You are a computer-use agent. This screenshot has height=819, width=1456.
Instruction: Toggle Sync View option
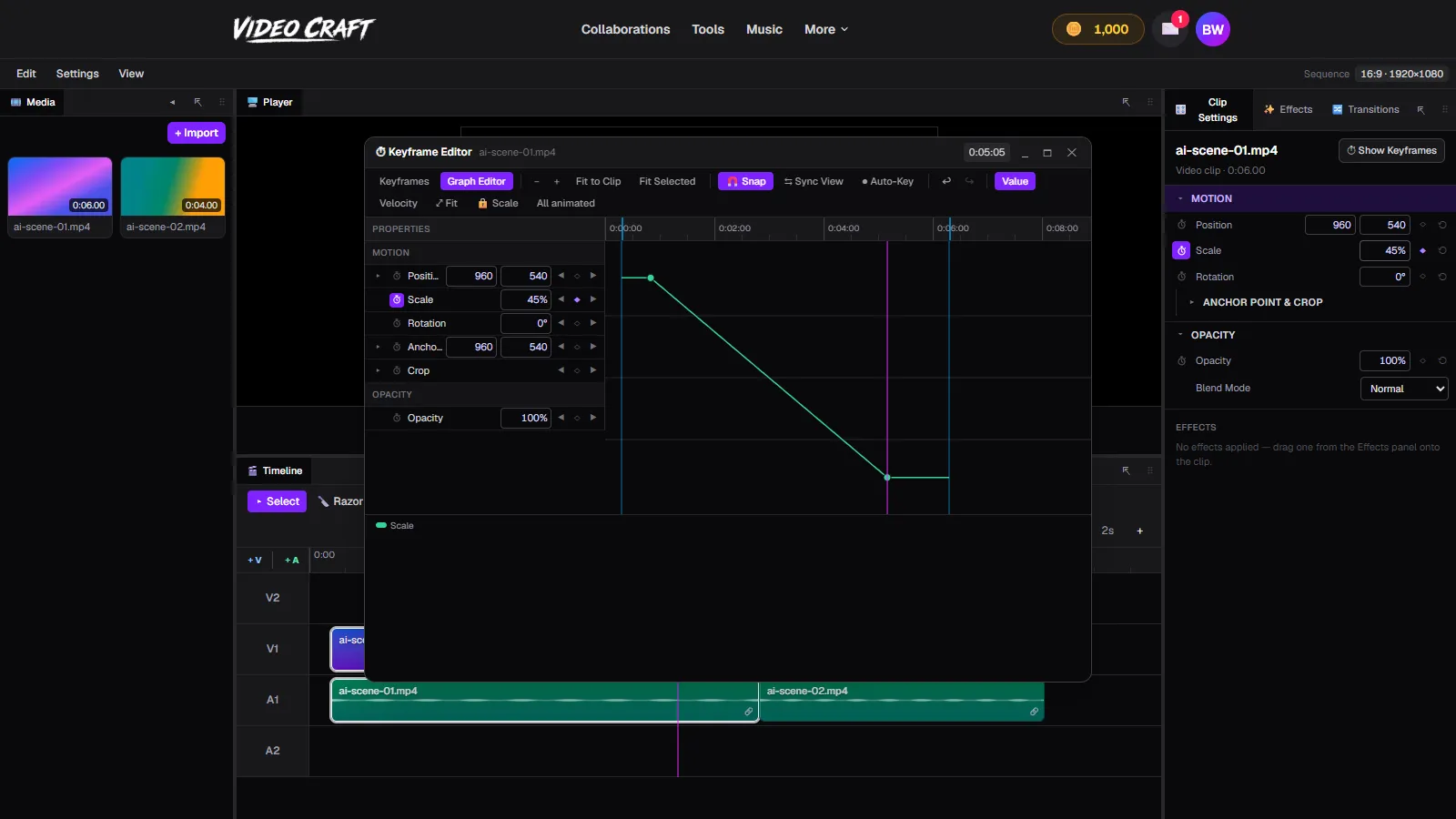(x=814, y=181)
